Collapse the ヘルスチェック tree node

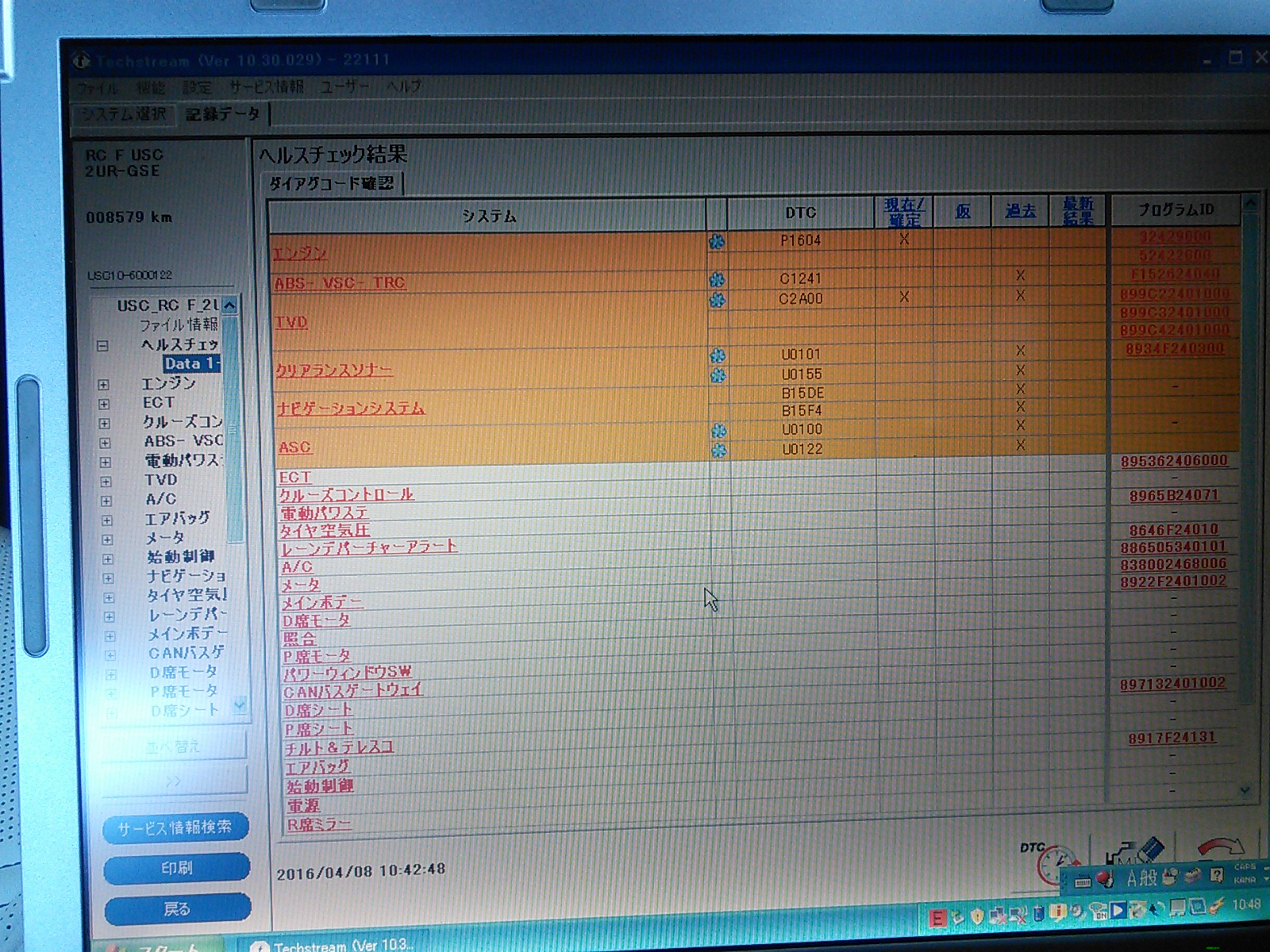[102, 346]
